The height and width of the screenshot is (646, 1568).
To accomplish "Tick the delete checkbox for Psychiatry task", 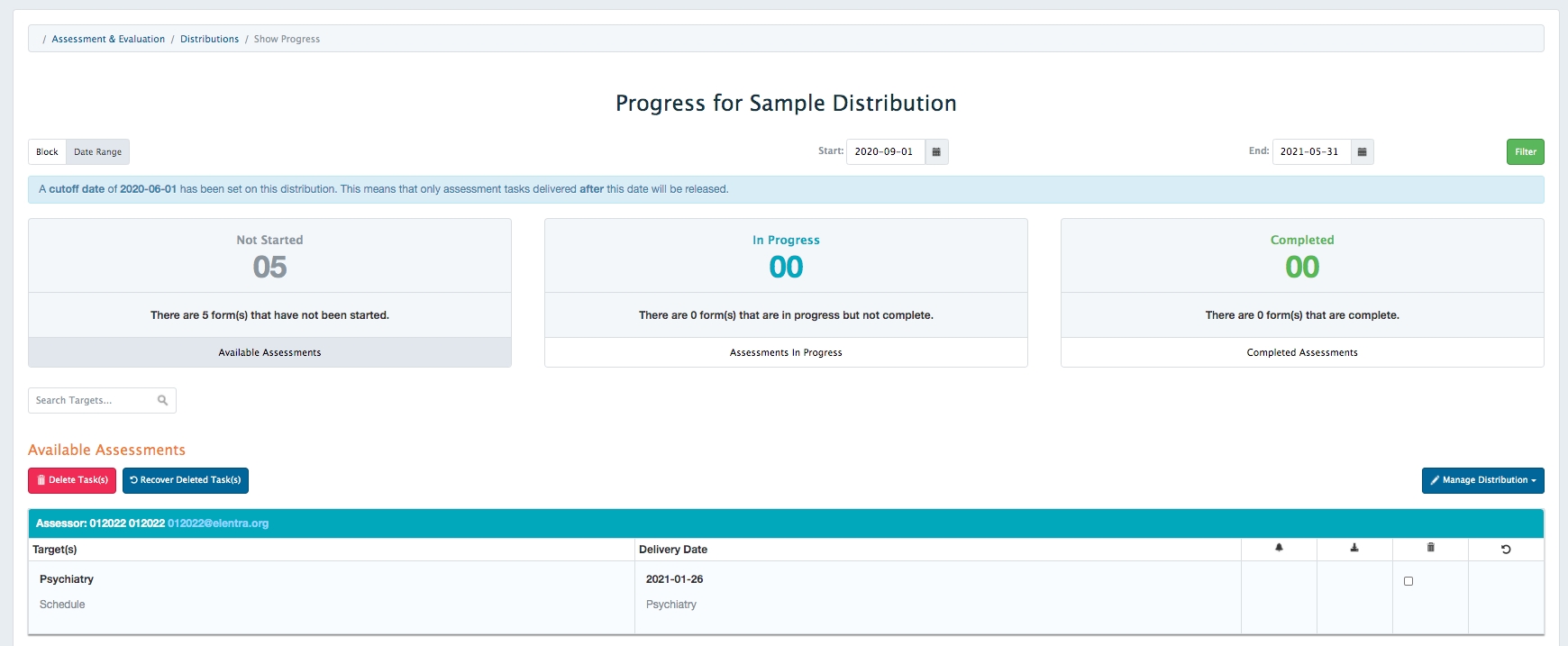I will tap(1408, 581).
